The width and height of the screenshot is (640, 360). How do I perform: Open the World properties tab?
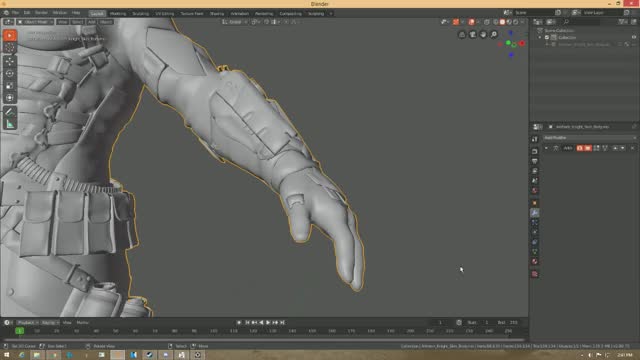pos(535,191)
